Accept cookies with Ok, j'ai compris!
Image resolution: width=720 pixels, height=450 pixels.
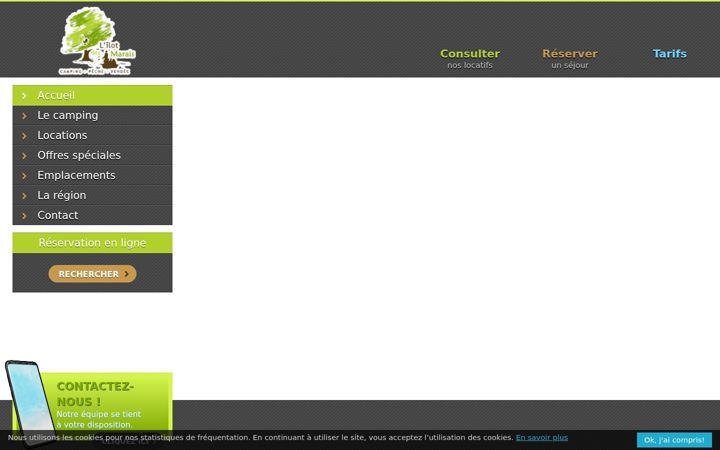674,440
